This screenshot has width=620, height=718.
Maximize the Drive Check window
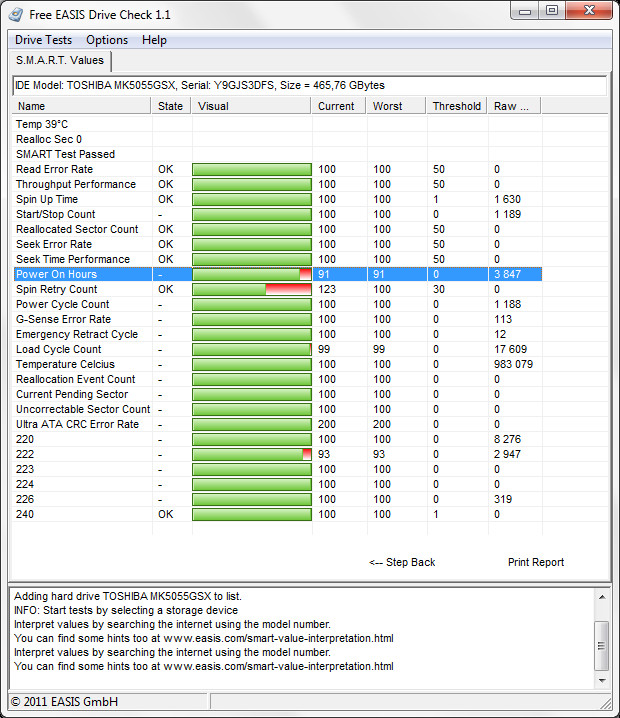coord(552,11)
